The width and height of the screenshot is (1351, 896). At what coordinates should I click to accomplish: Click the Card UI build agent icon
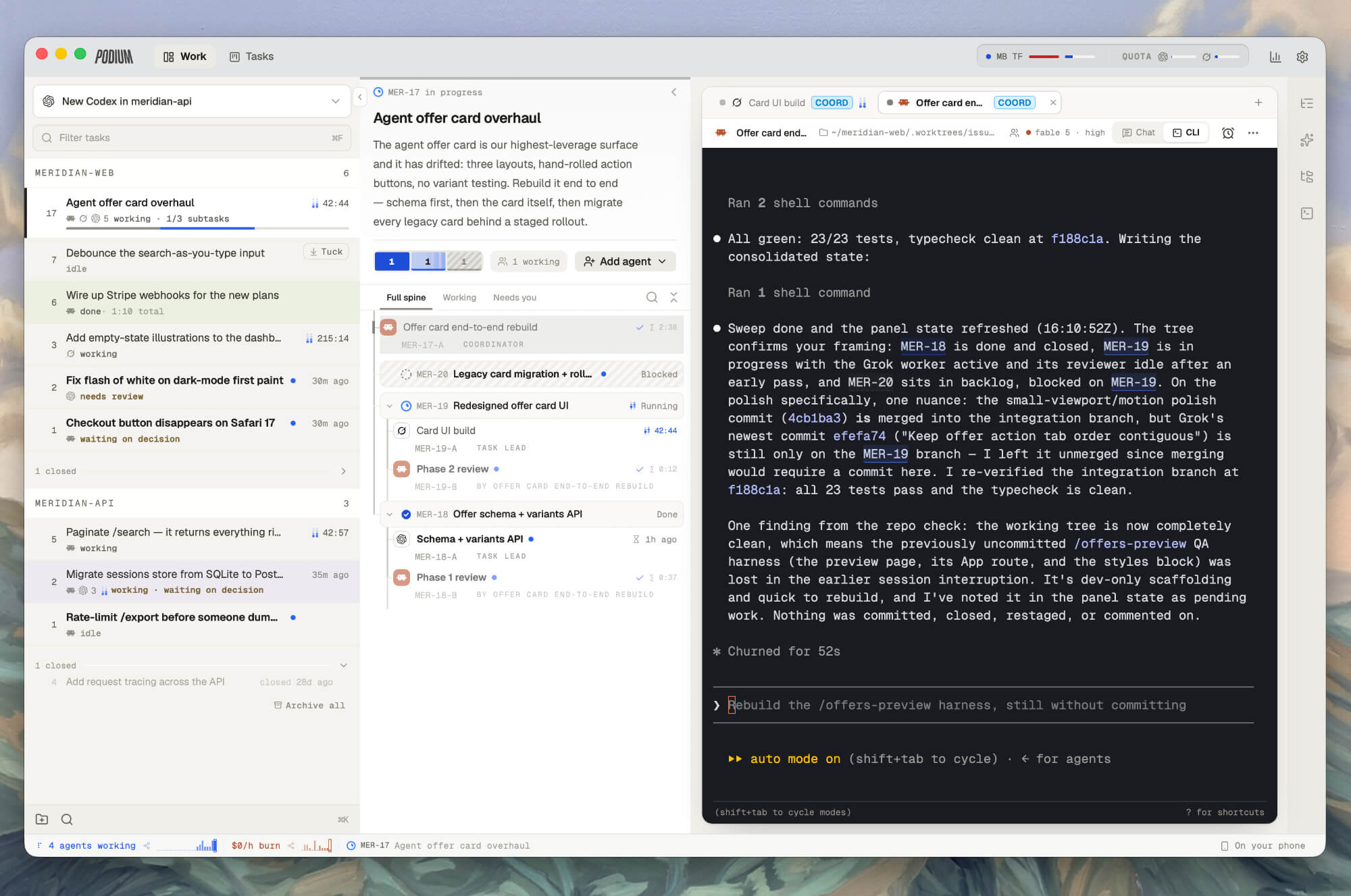point(402,431)
